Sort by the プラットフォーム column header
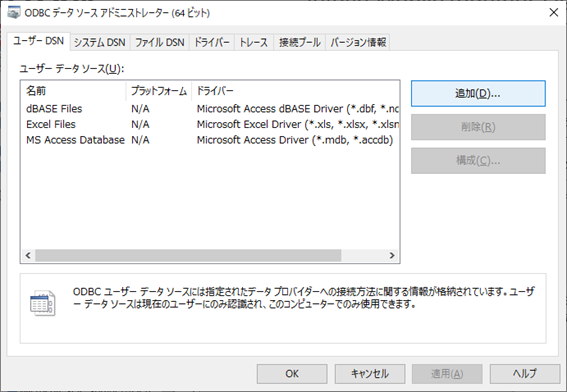 pos(159,90)
